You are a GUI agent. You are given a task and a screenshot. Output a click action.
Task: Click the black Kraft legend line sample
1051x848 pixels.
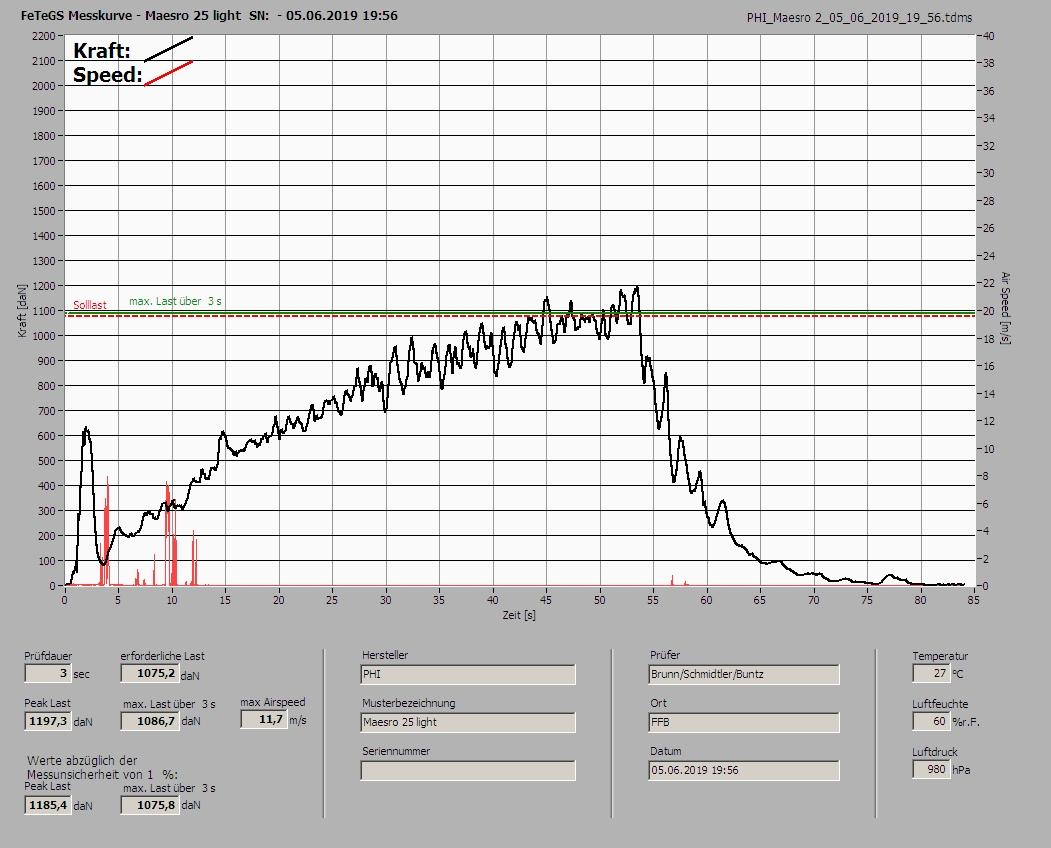[169, 49]
